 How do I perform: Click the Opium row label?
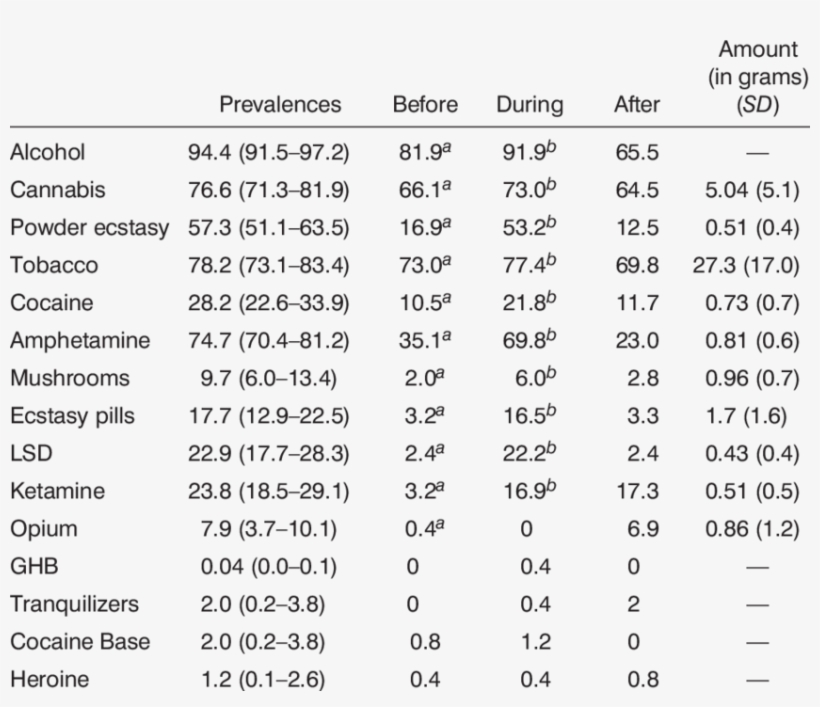43,529
